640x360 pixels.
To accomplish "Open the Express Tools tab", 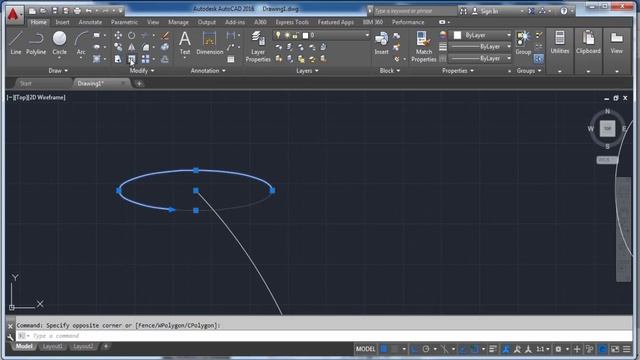I will tap(292, 22).
